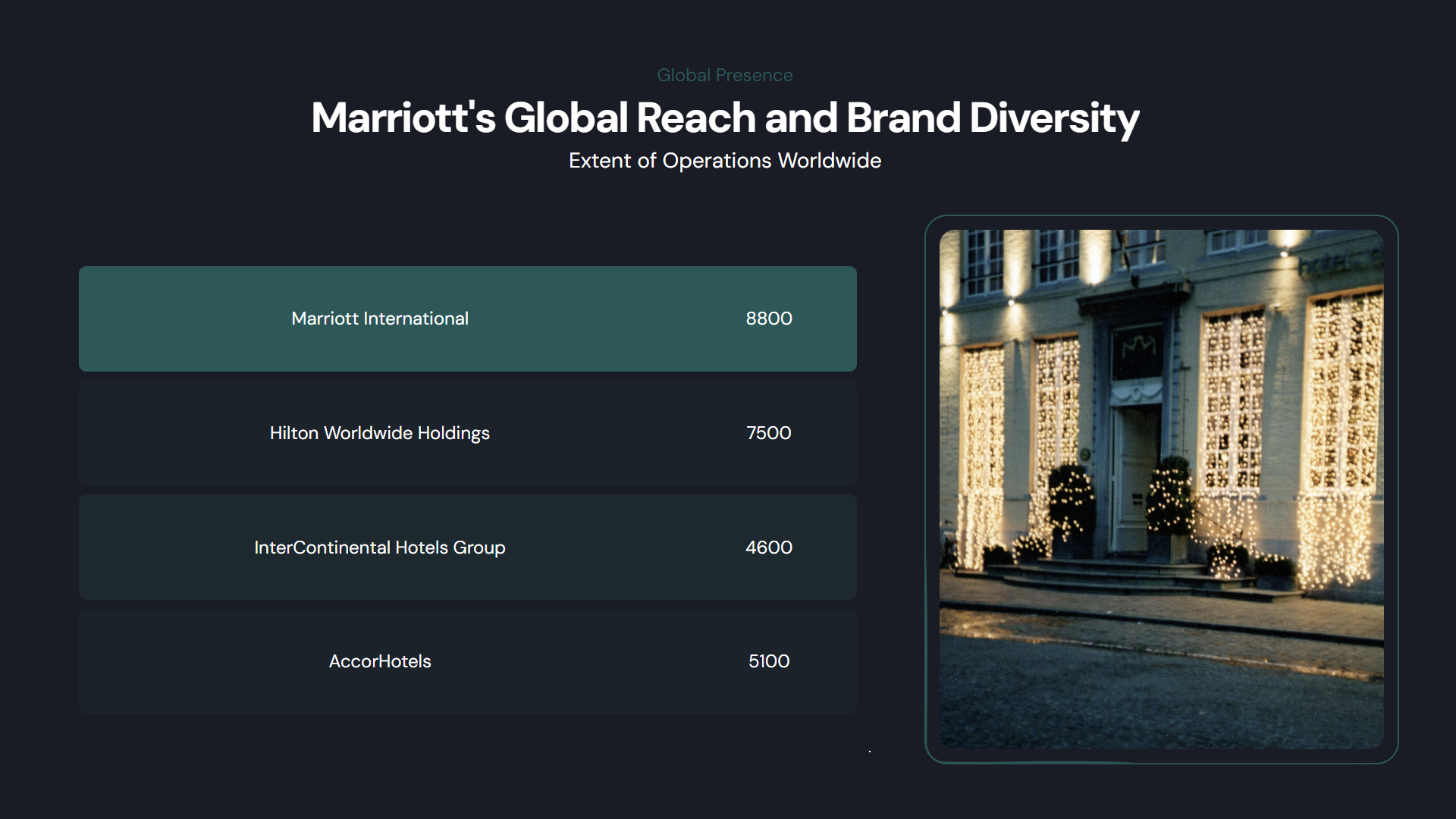Select 'Hilton Worldwide Holdings' text
1456x819 pixels.
[x=379, y=433]
